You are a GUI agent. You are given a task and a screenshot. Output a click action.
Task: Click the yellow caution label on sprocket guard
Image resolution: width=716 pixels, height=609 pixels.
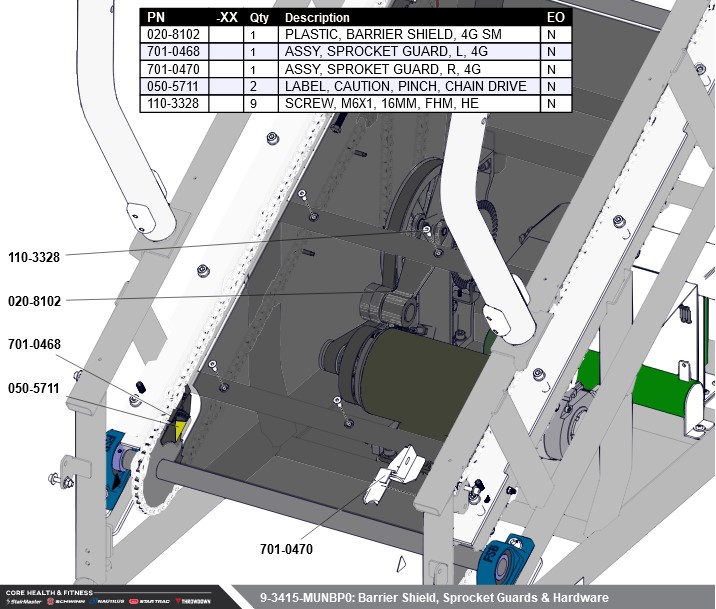pos(180,429)
